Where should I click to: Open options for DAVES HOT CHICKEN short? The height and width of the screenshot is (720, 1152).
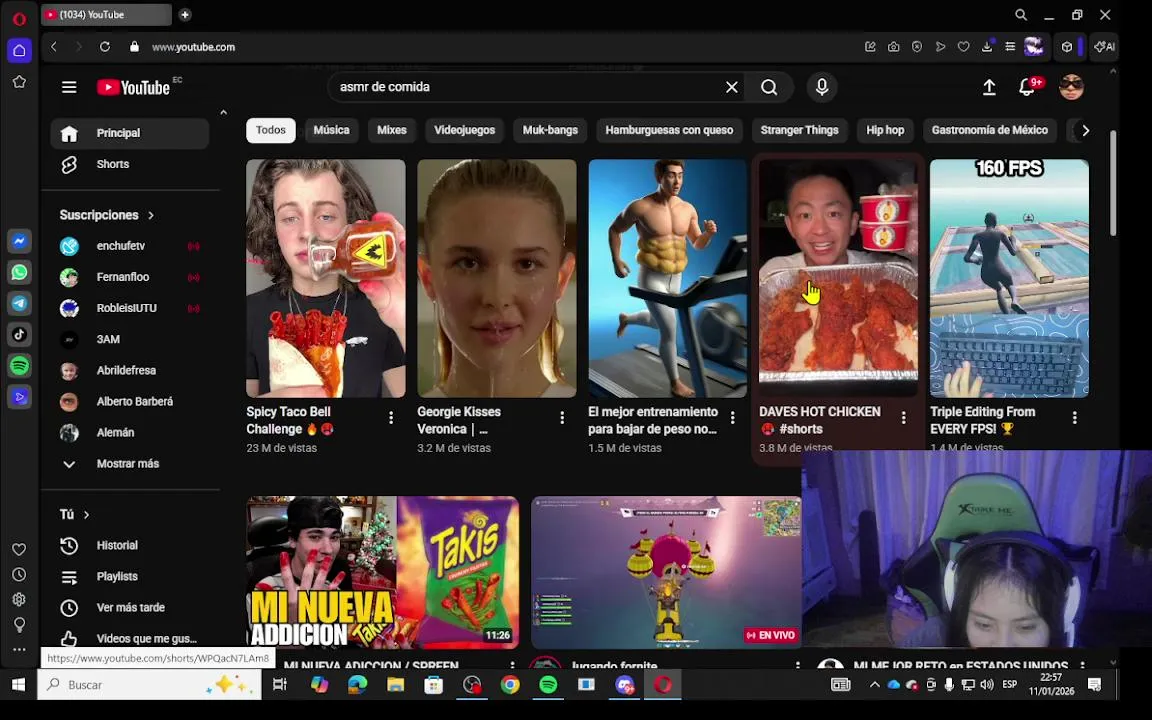coord(904,418)
